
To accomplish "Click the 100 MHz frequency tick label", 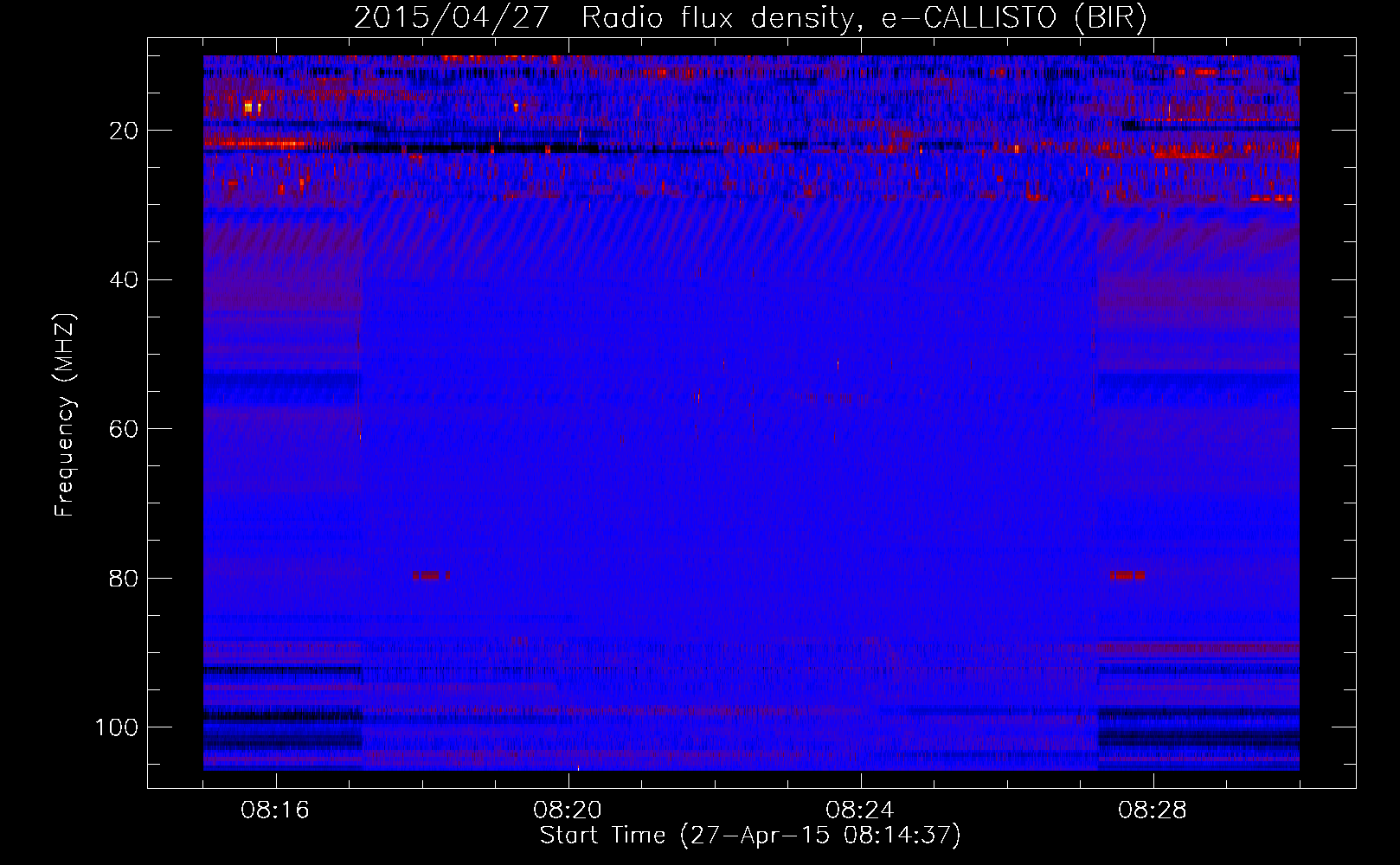I will click(116, 727).
